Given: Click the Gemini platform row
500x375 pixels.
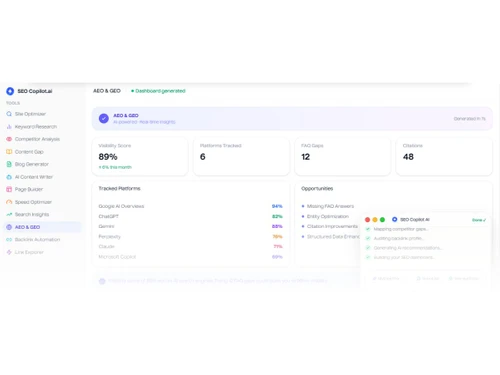Looking at the screenshot, I should [x=191, y=226].
